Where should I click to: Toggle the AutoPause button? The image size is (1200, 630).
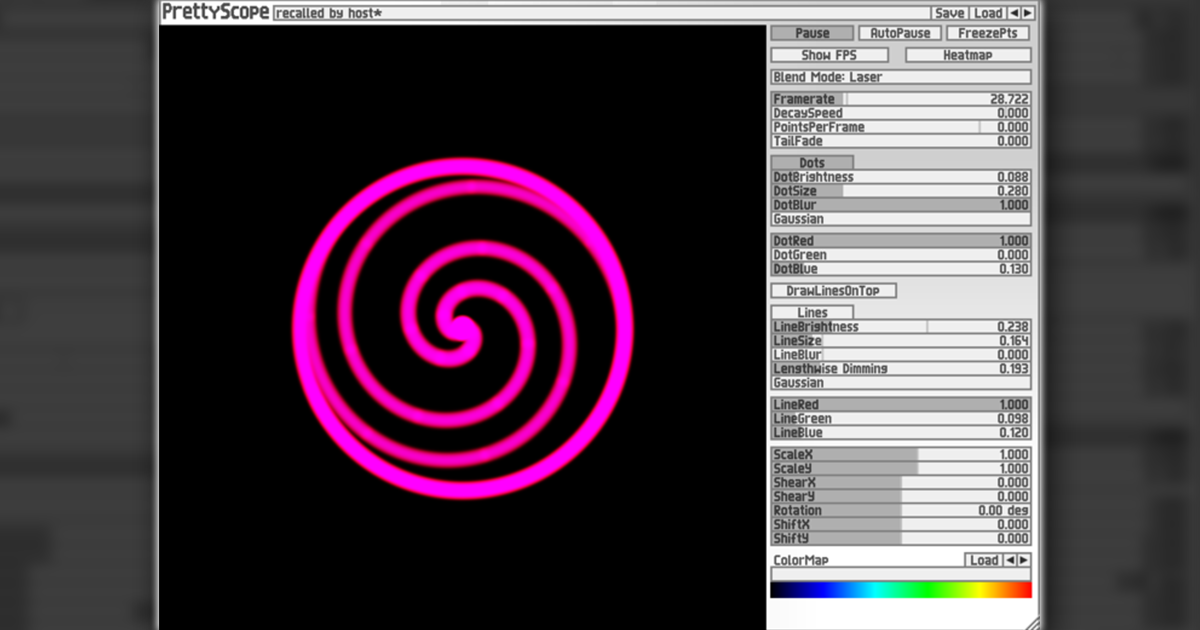900,33
